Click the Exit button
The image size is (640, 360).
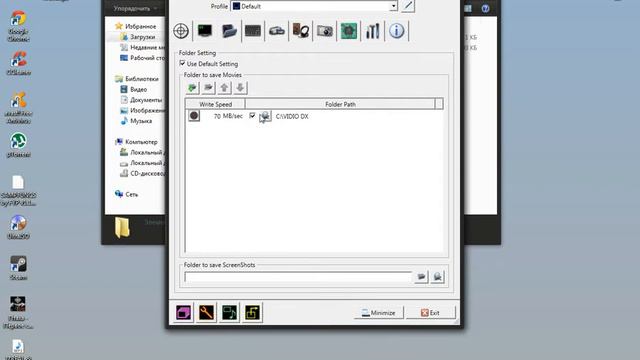pos(431,313)
